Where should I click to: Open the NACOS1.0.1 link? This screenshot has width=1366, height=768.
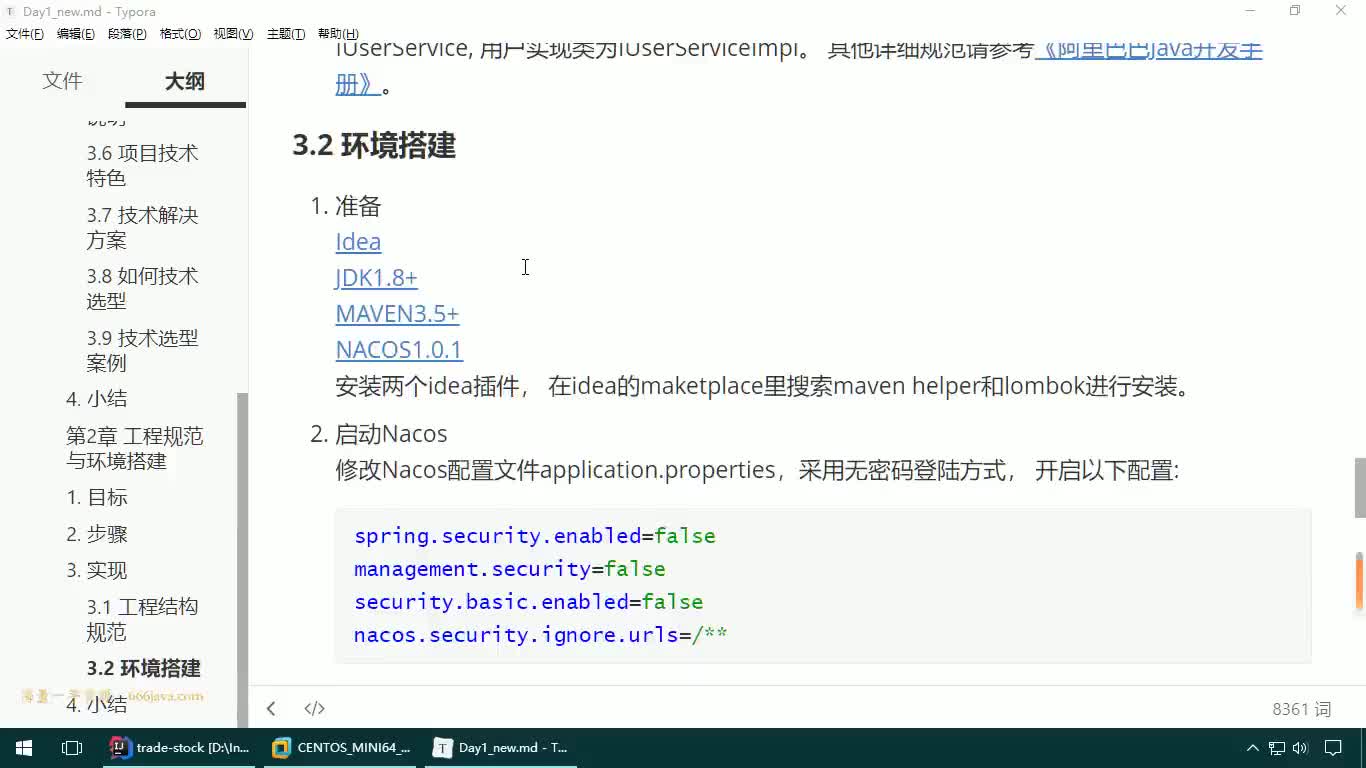399,350
